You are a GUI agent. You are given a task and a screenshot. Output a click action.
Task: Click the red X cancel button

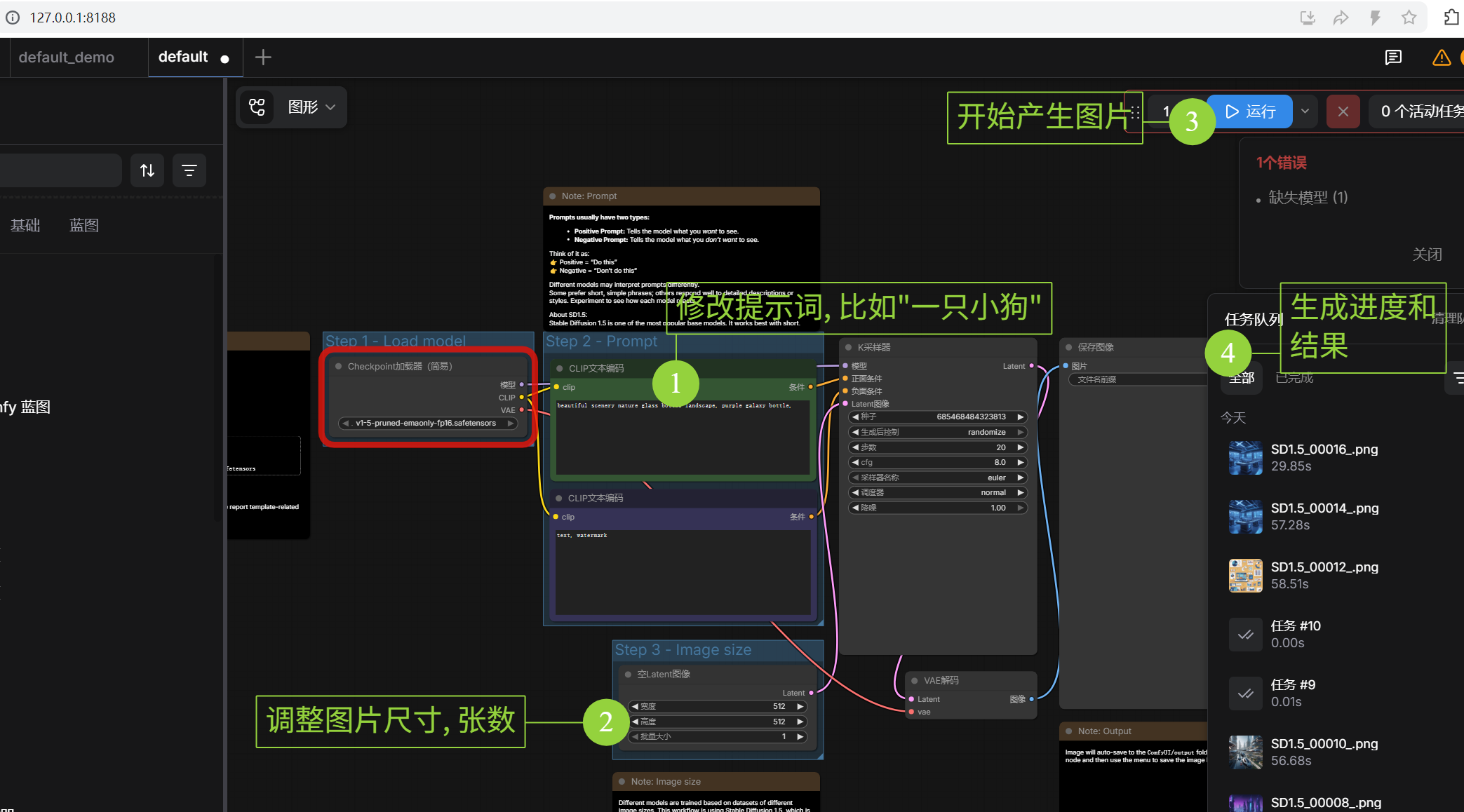click(1343, 111)
